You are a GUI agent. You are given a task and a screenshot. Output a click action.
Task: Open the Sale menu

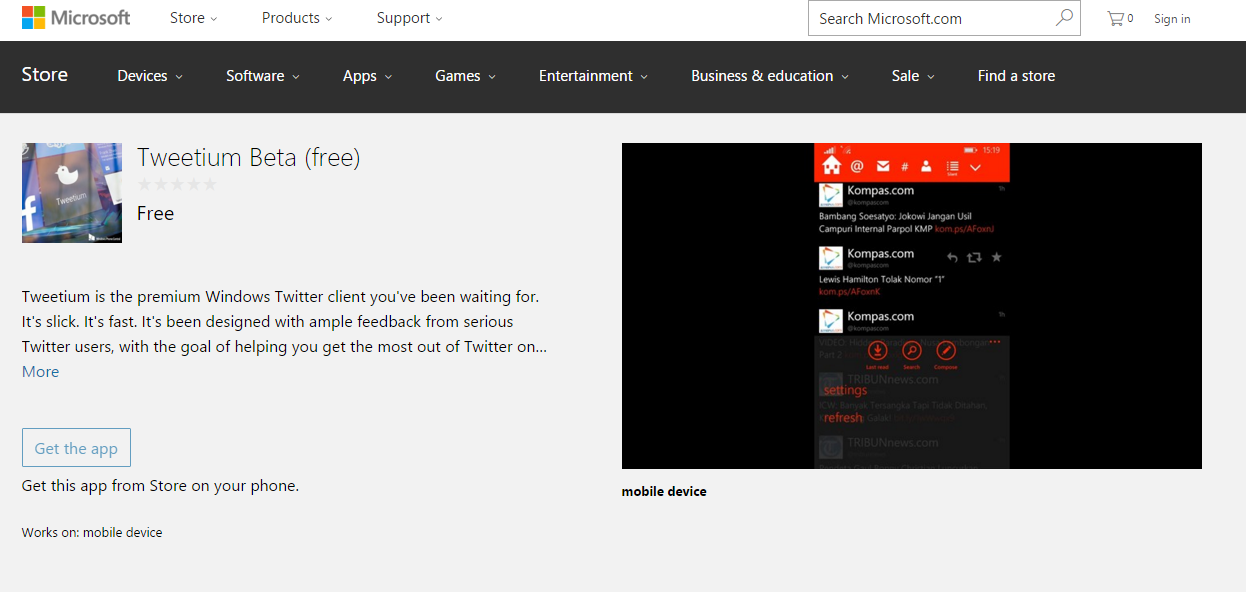913,76
